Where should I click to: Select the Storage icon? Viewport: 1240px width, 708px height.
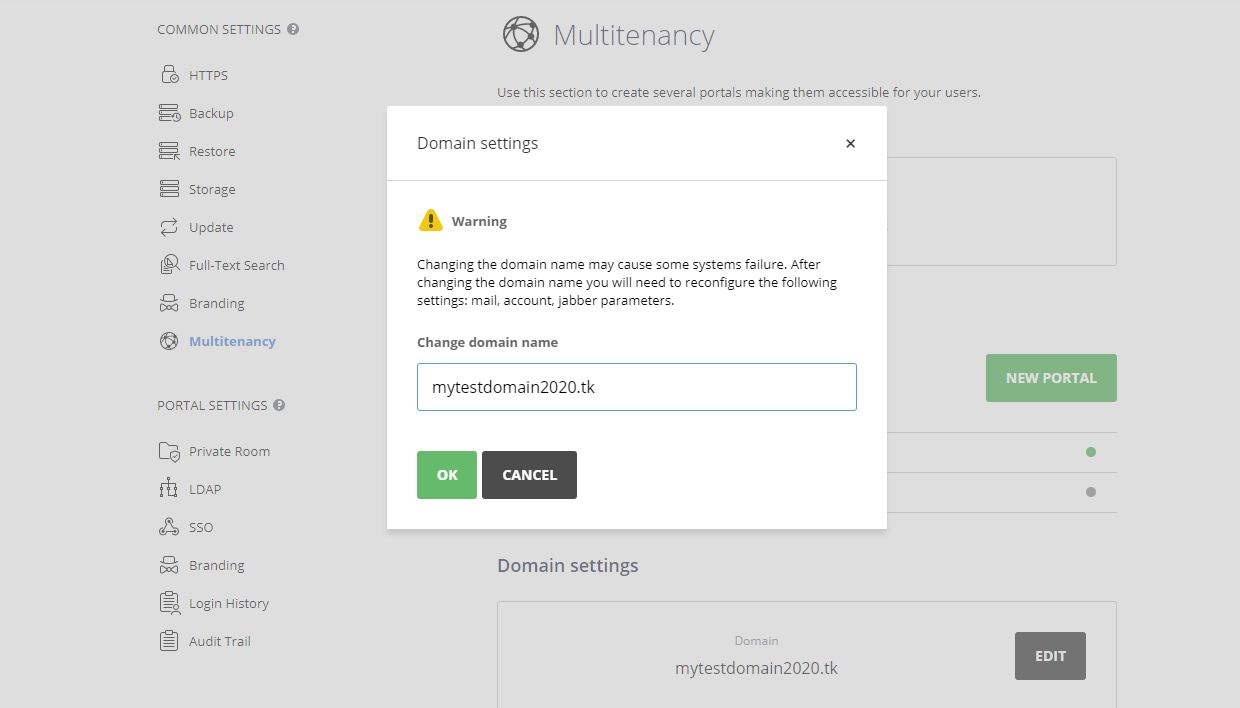click(x=168, y=188)
